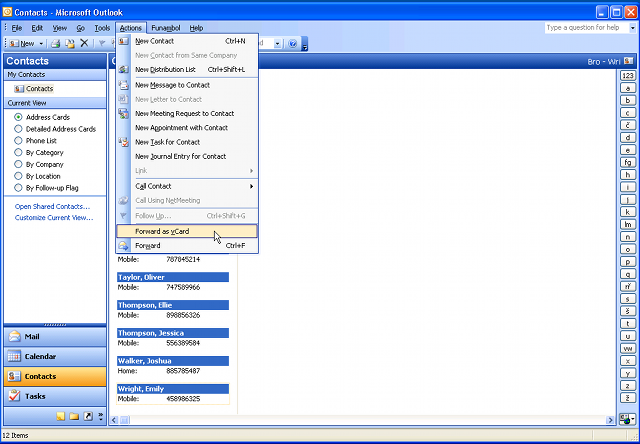The width and height of the screenshot is (640, 444).
Task: Jump to contacts under letter s
Action: [628, 299]
